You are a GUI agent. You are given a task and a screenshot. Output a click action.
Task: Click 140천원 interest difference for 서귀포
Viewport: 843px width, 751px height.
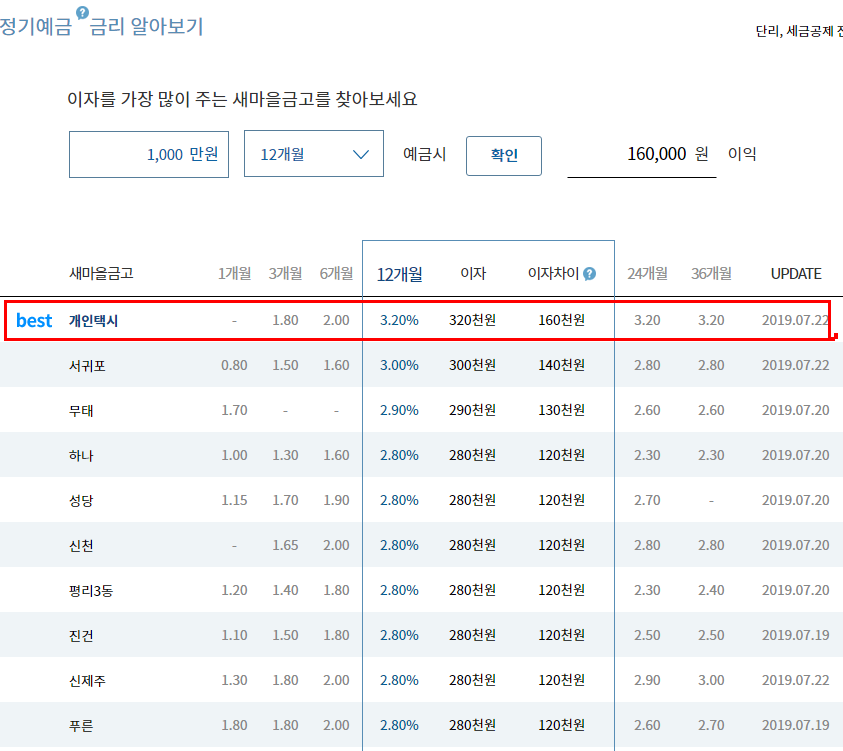click(x=562, y=366)
